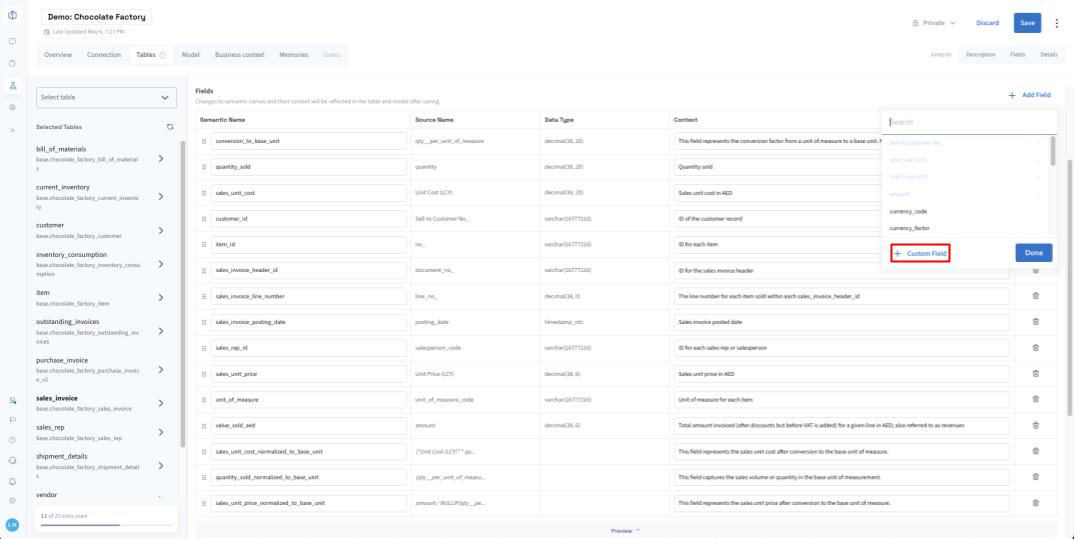The height and width of the screenshot is (539, 1078).
Task: Click the info icon on the Tables tab
Action: pyautogui.click(x=162, y=55)
